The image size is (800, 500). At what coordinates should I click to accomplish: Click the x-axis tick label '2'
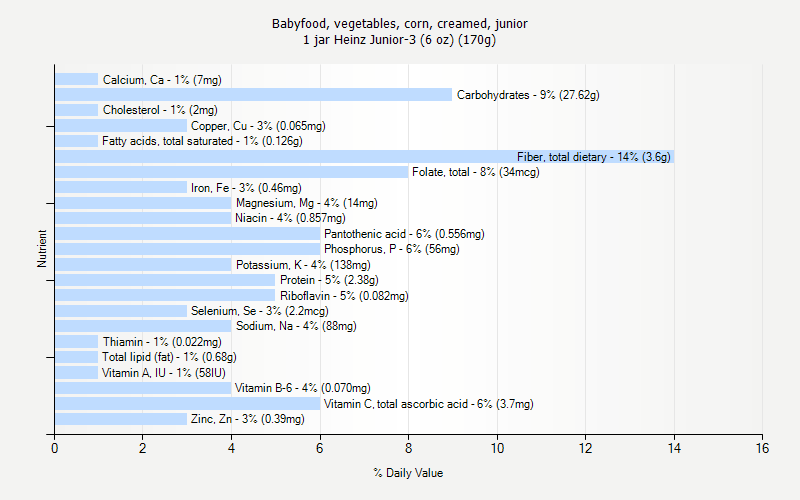[142, 448]
